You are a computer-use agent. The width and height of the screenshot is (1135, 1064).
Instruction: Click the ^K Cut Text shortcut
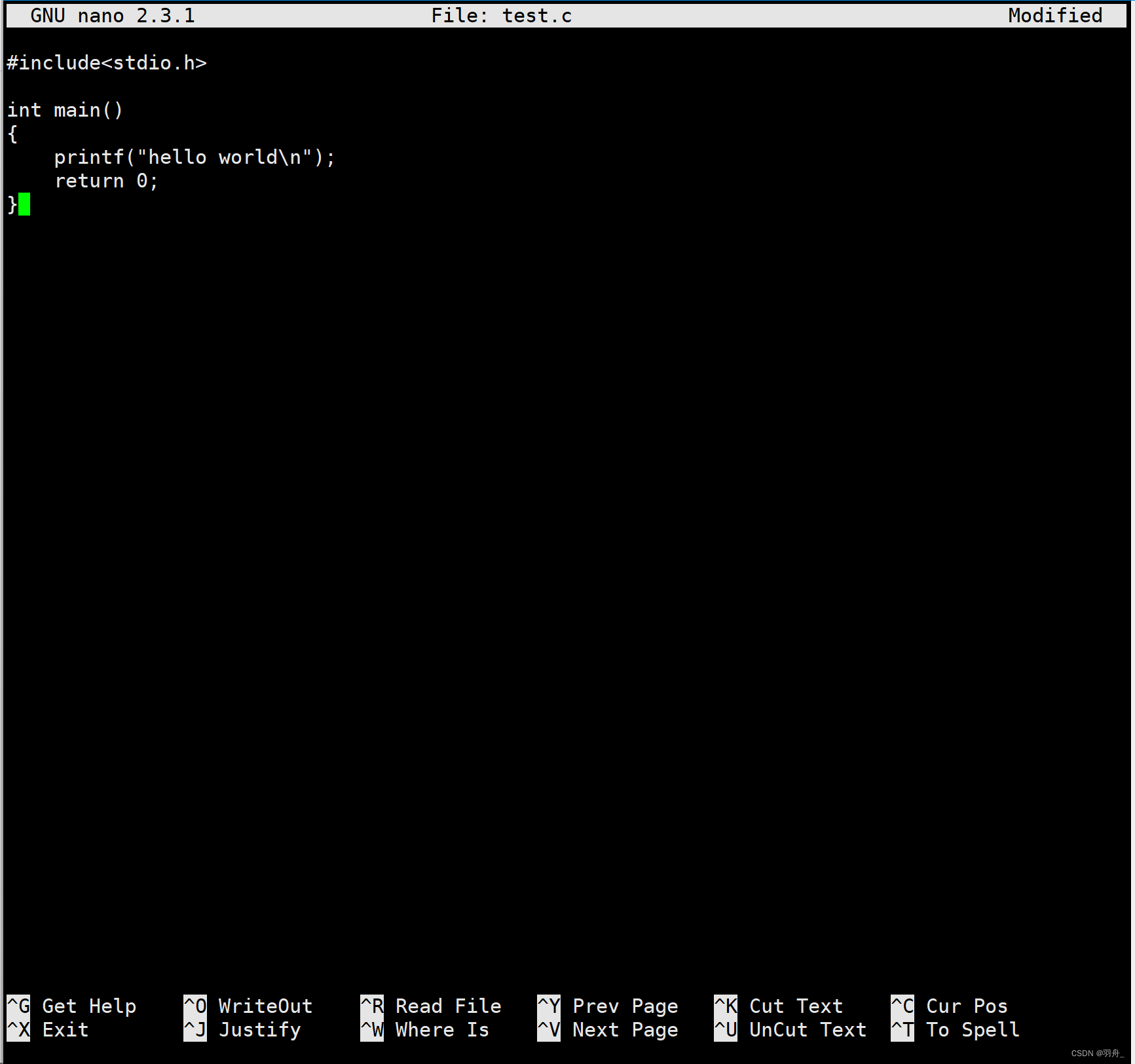click(x=779, y=1006)
